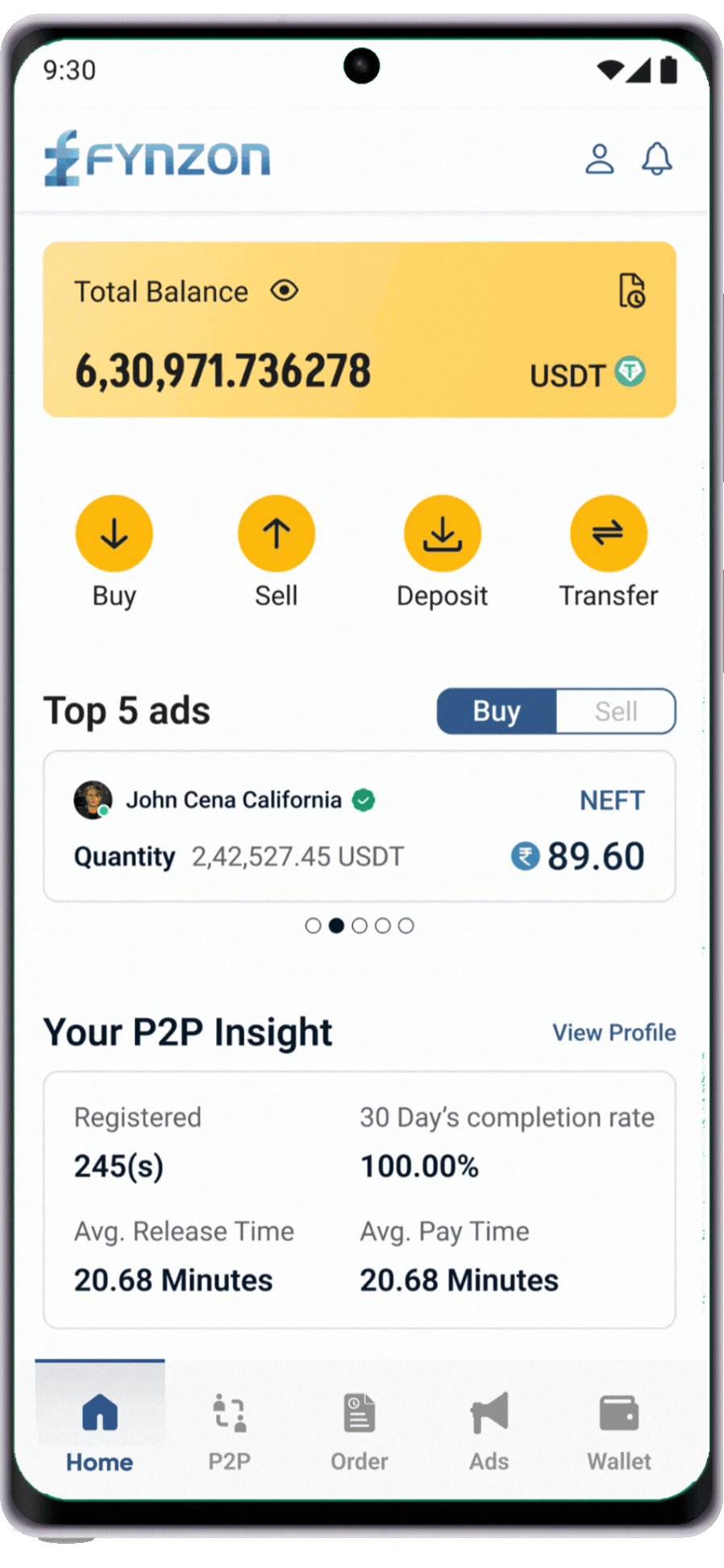This screenshot has width=724, height=1568.
Task: Select the Buy action icon
Action: pyautogui.click(x=114, y=532)
